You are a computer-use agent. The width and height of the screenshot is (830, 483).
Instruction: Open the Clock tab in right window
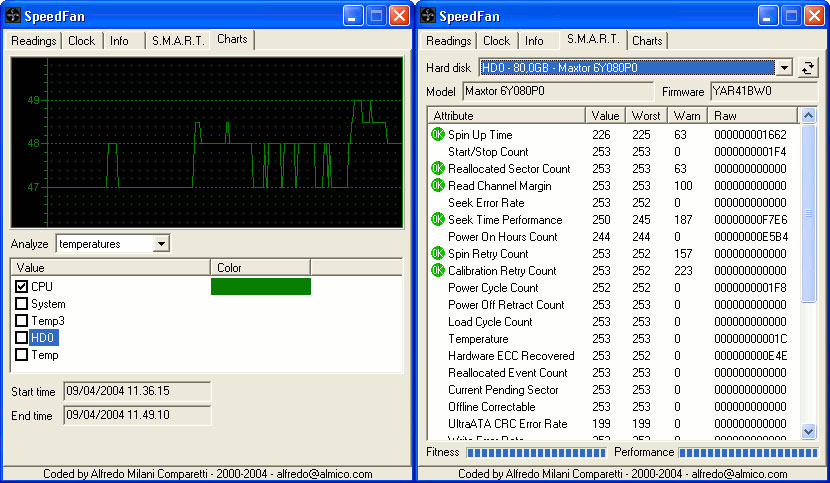click(496, 41)
